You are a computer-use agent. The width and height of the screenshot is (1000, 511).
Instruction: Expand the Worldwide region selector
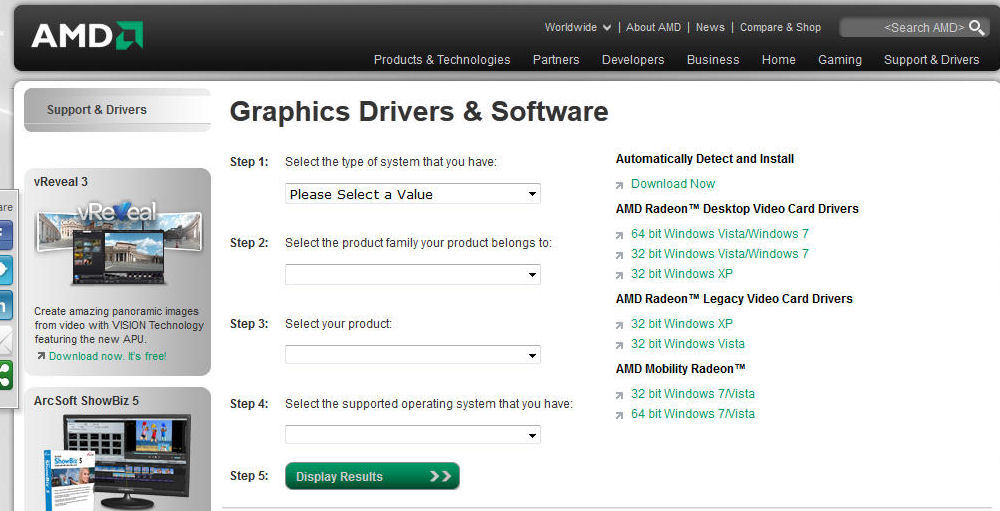[578, 27]
